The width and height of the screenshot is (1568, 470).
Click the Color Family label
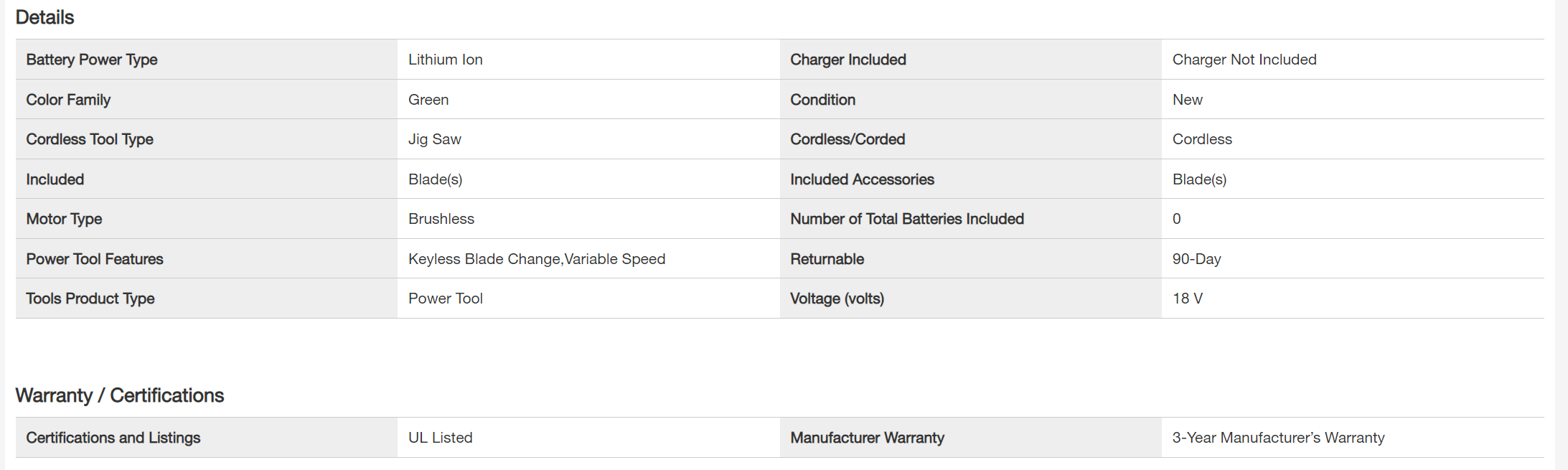tap(68, 100)
